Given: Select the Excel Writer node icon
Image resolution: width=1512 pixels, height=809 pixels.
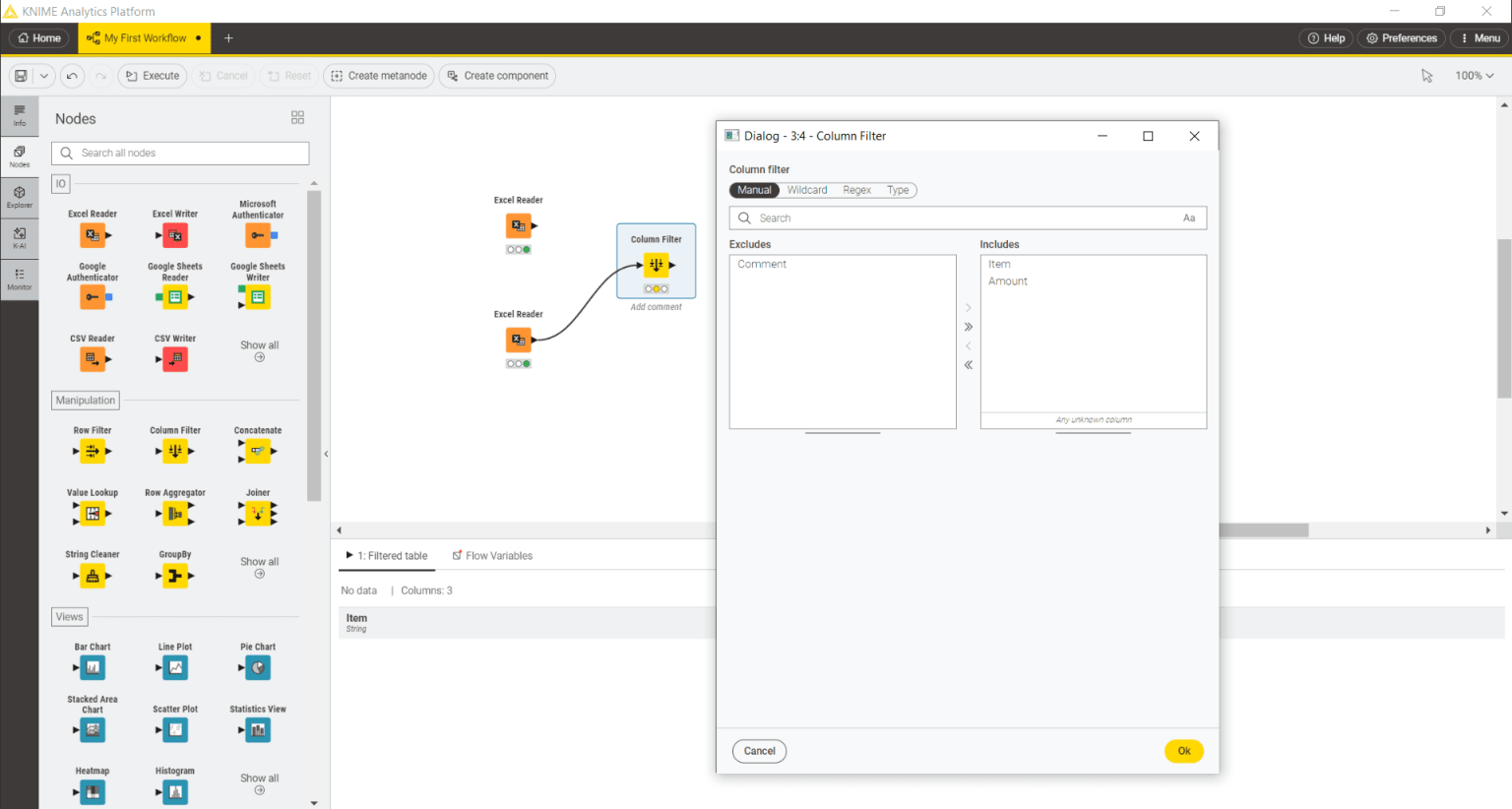Looking at the screenshot, I should 175,235.
